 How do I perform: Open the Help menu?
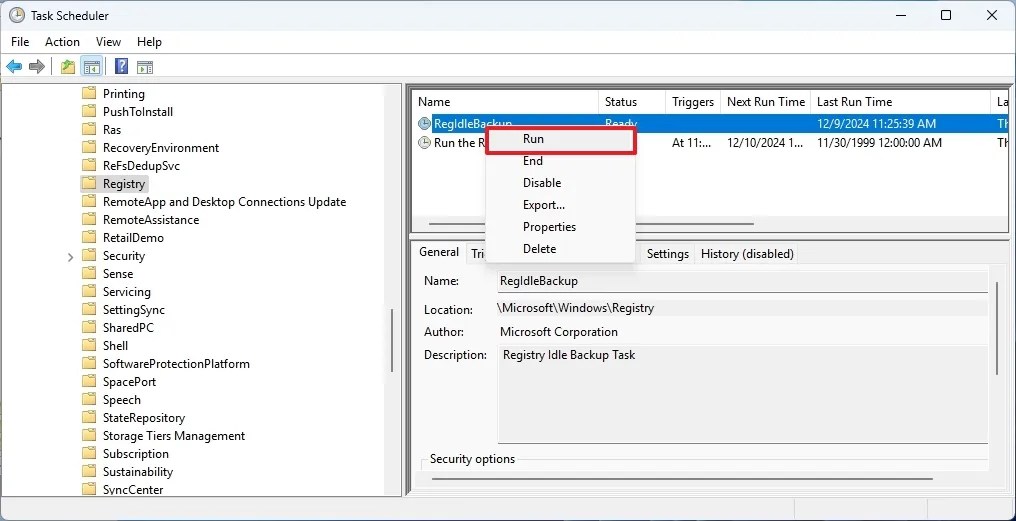[x=149, y=41]
